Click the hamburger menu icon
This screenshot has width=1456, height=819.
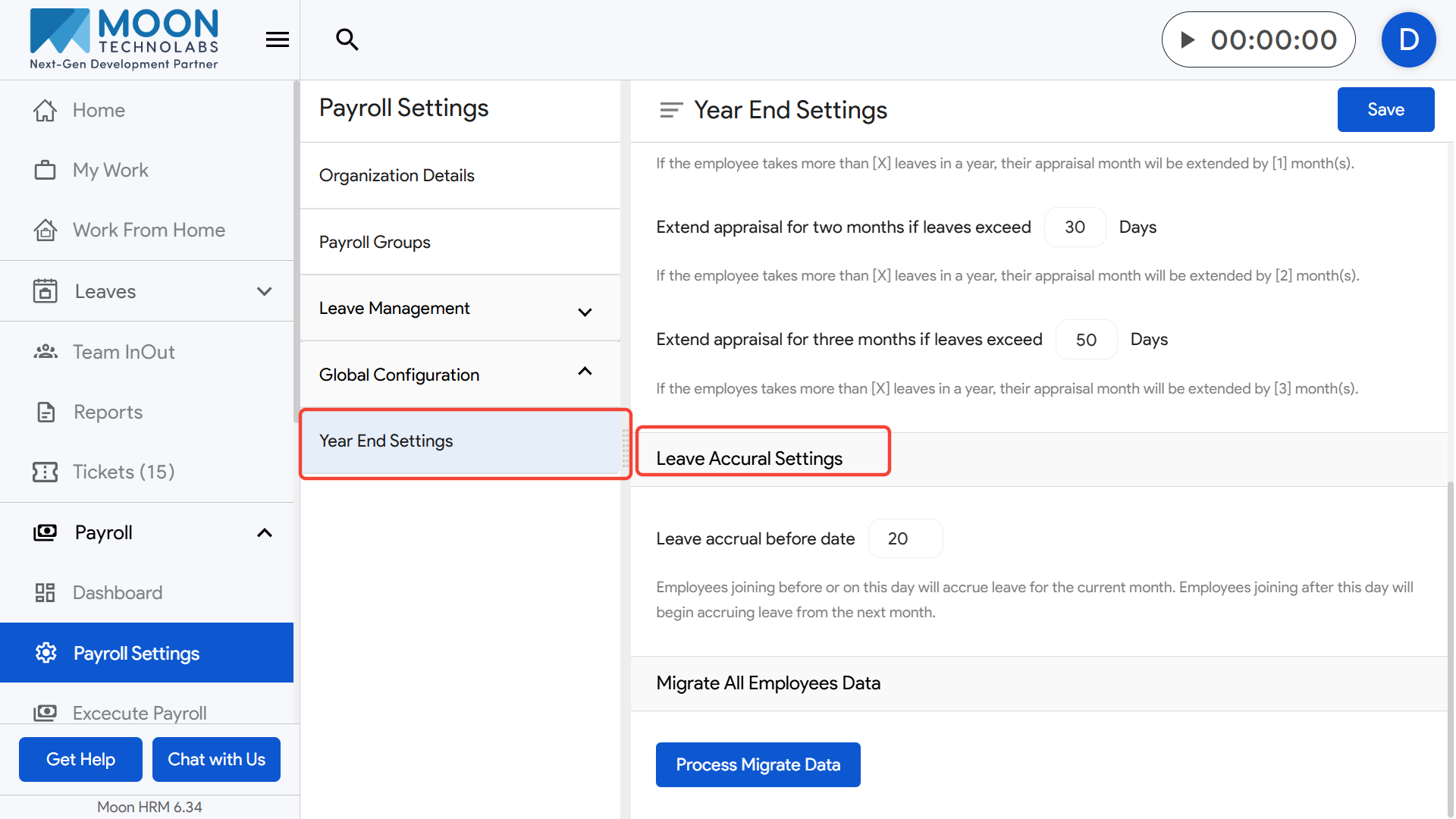278,39
